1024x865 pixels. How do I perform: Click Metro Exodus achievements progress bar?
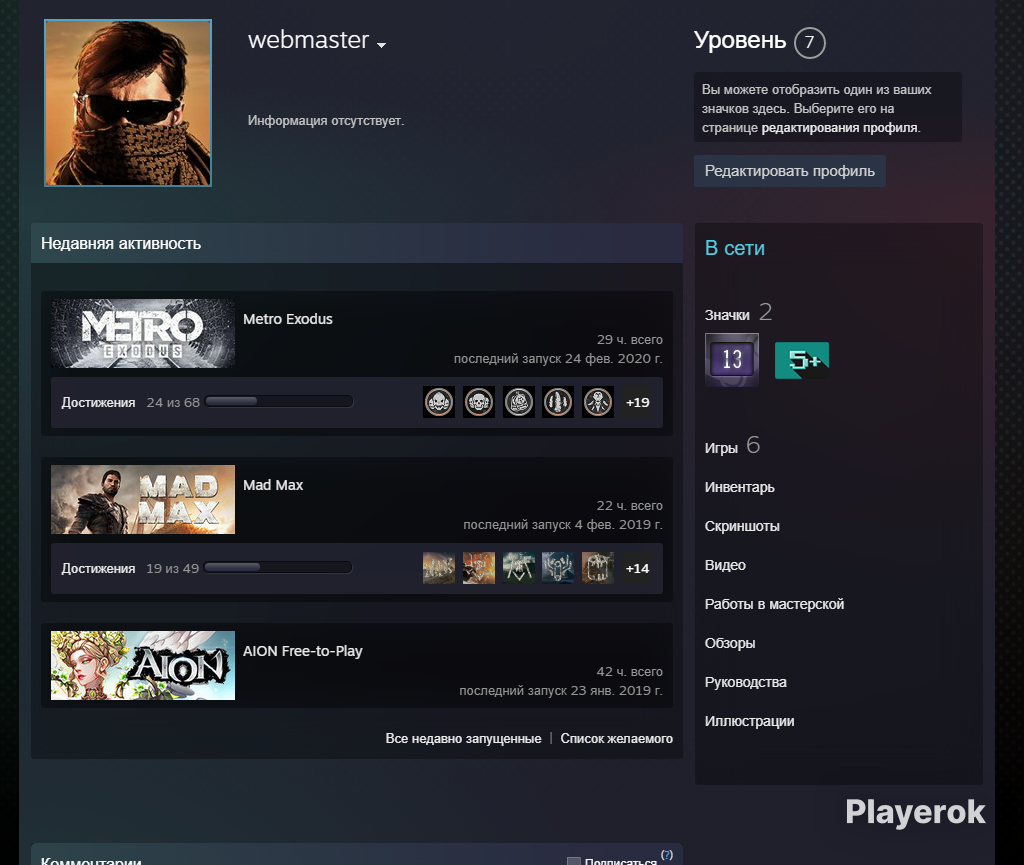coord(279,401)
